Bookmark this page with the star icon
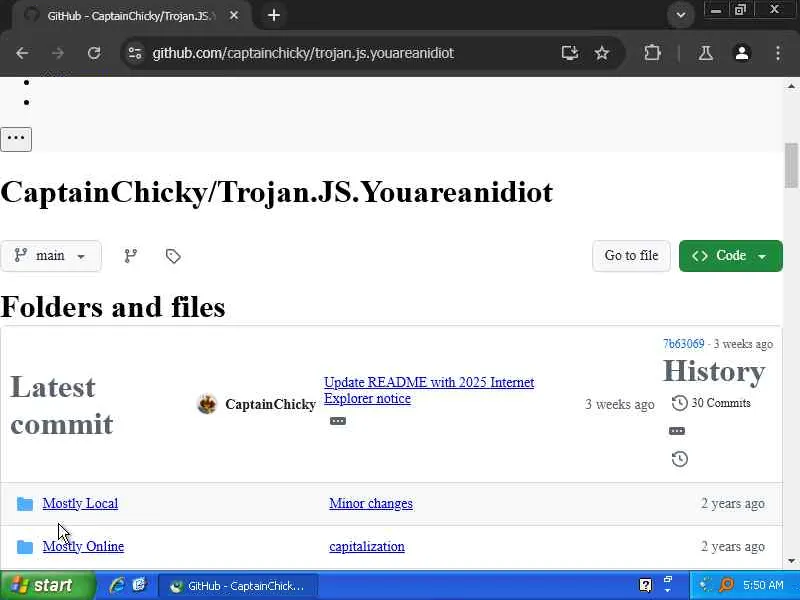The width and height of the screenshot is (800, 600). [x=602, y=53]
